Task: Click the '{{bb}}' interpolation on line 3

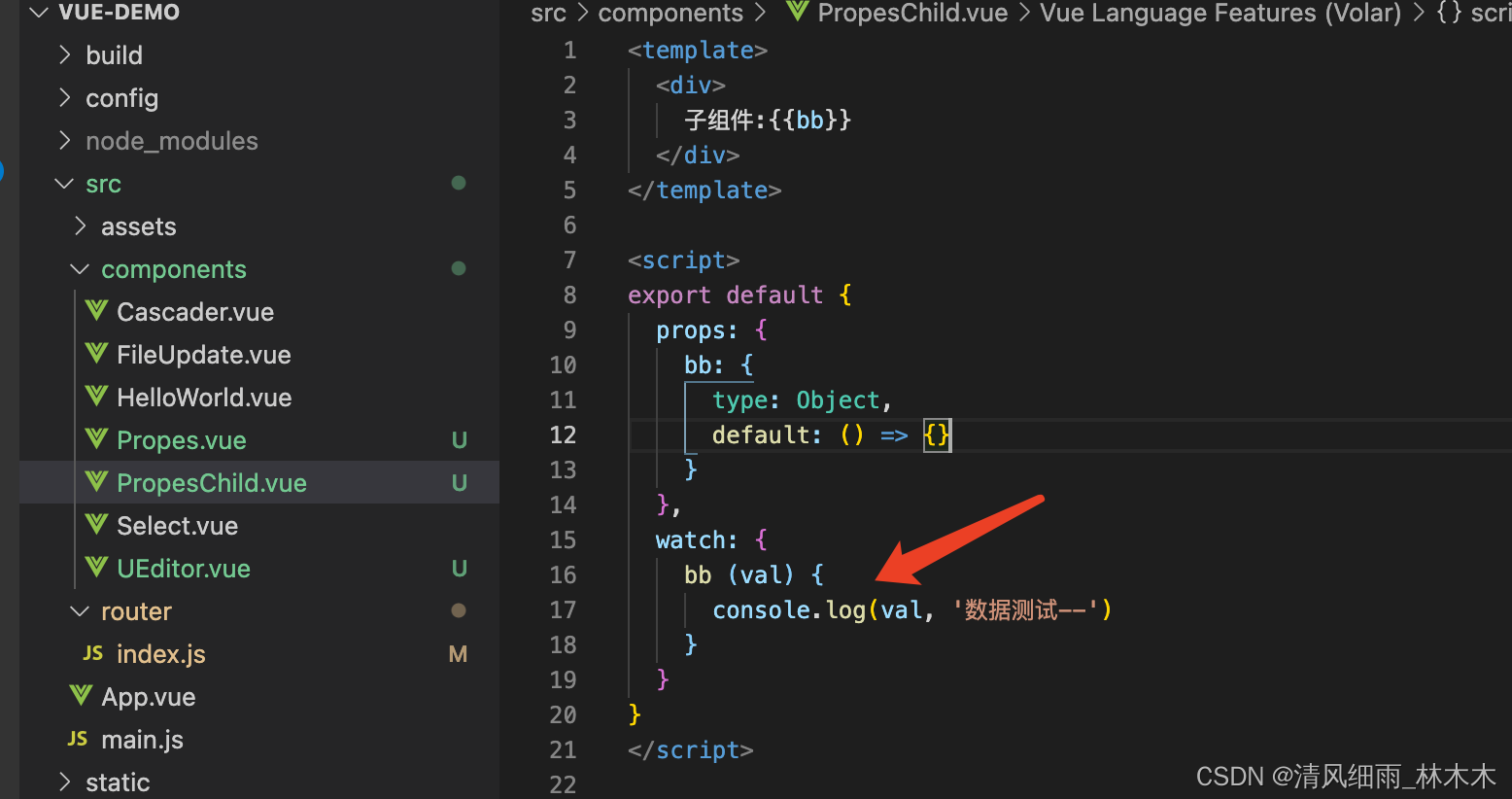Action: [x=809, y=121]
